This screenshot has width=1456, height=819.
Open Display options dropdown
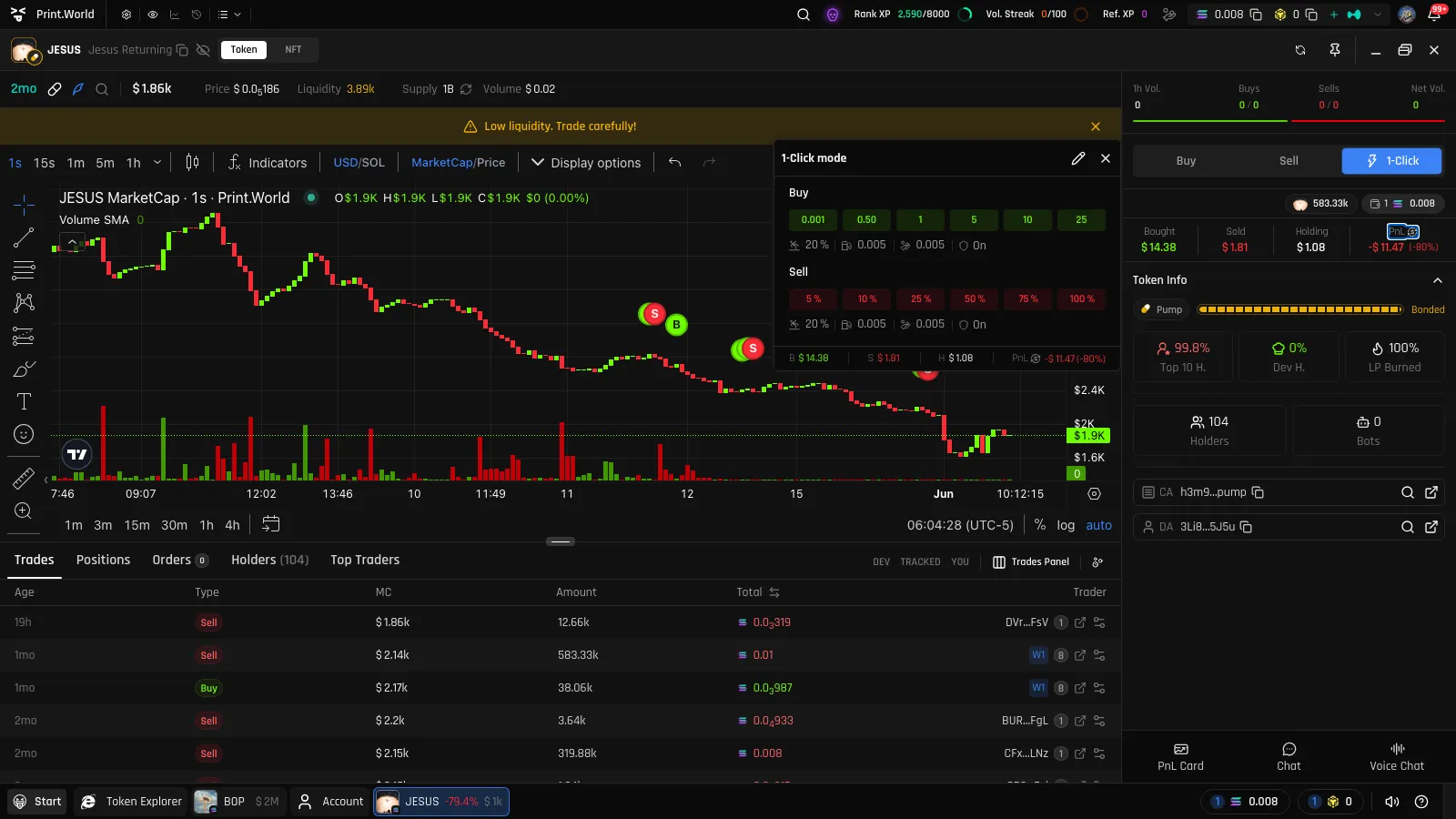click(586, 163)
